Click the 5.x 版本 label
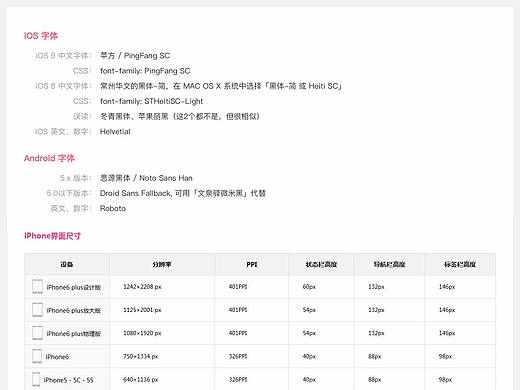 [76, 178]
